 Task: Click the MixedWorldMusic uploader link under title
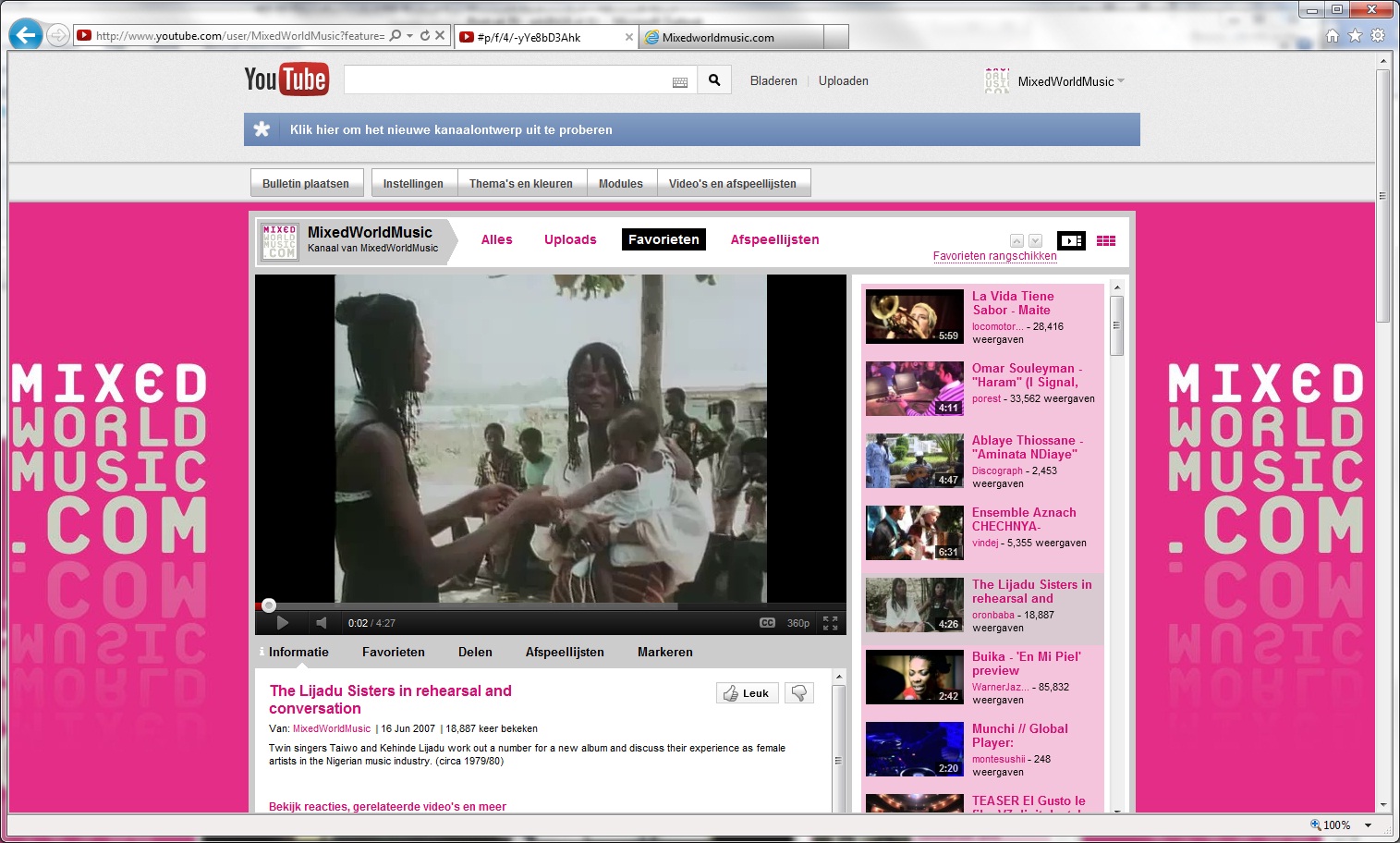[x=332, y=728]
